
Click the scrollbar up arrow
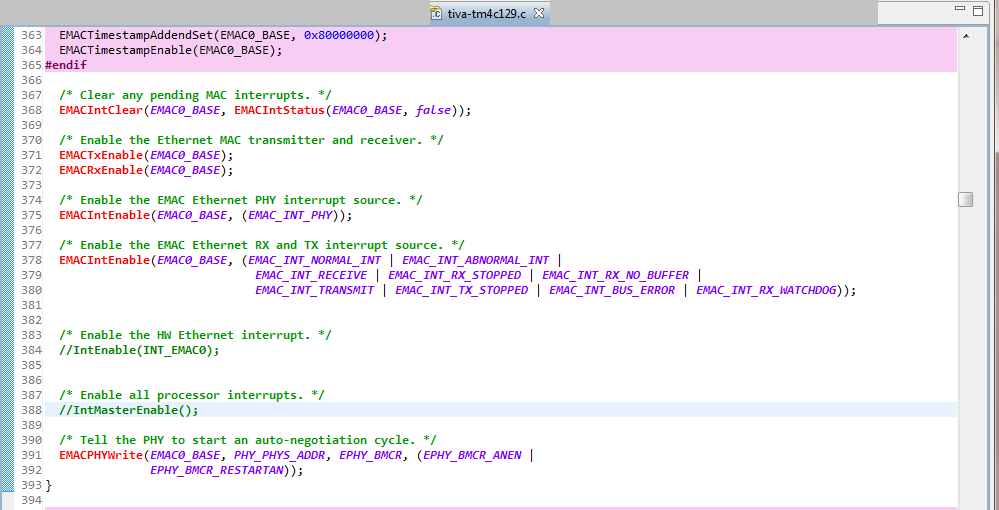(966, 36)
